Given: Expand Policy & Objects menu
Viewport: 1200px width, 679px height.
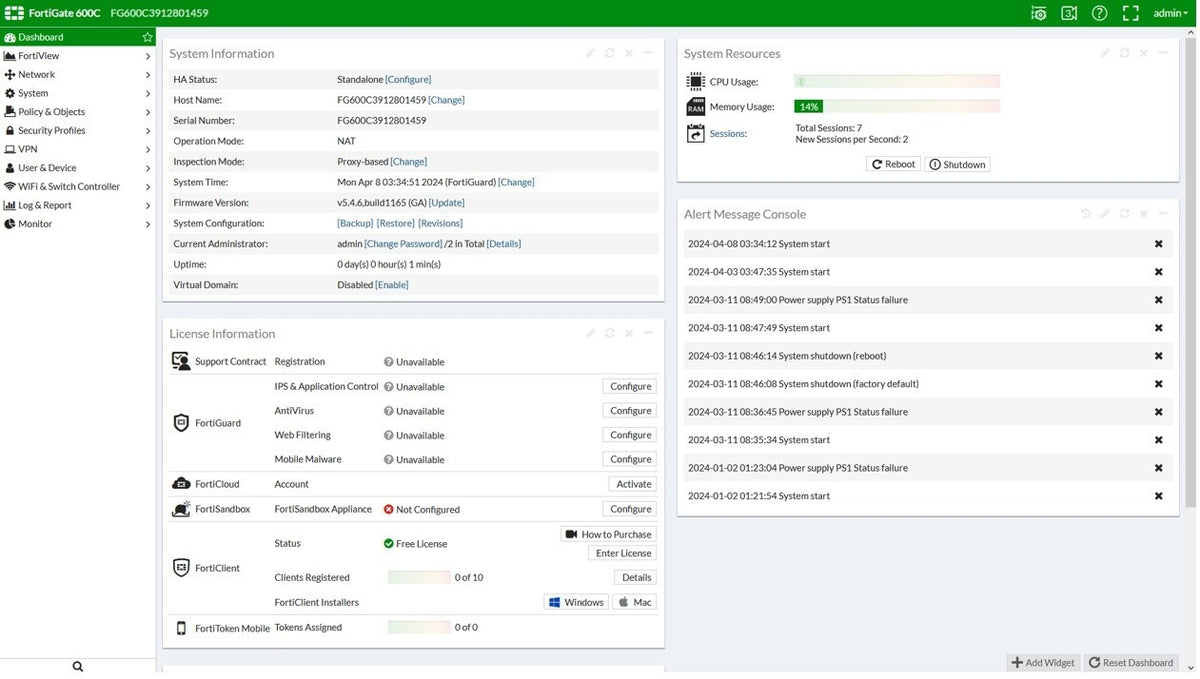Looking at the screenshot, I should click(78, 112).
